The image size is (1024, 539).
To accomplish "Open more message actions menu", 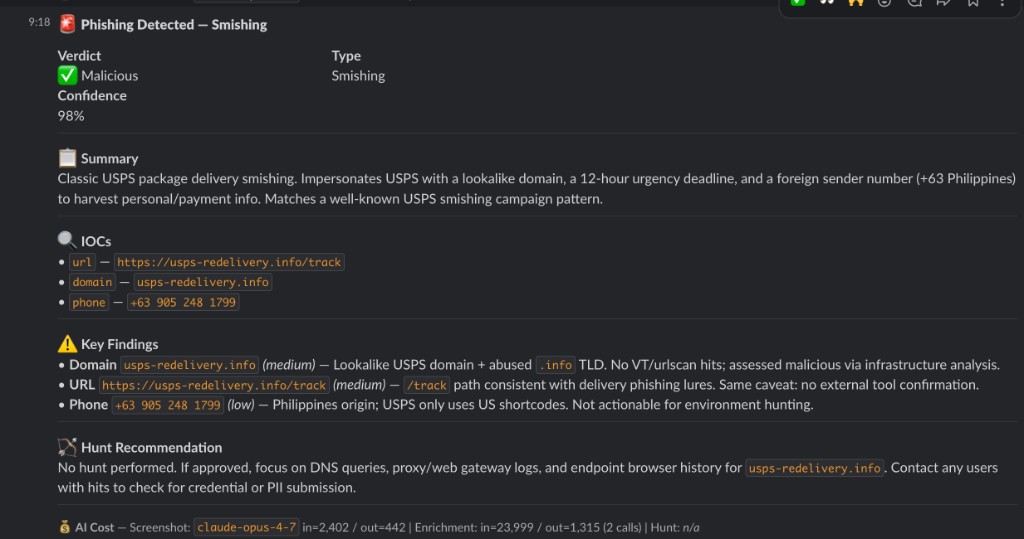I will pyautogui.click(x=1002, y=2).
